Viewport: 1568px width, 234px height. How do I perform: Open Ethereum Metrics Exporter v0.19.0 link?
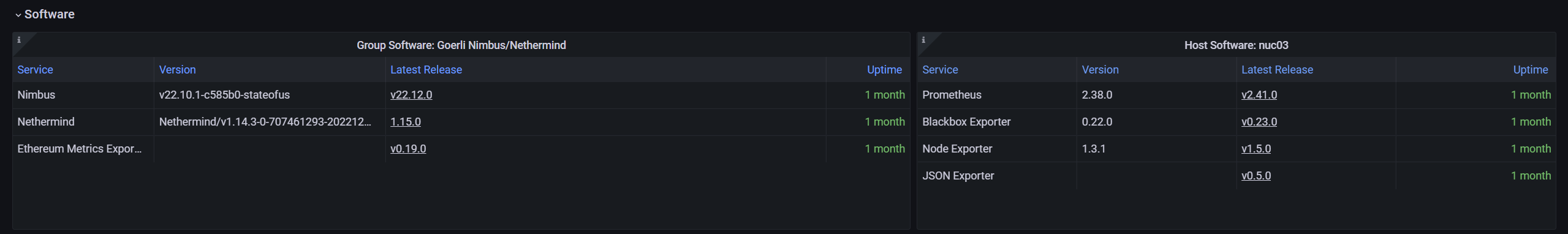click(408, 149)
